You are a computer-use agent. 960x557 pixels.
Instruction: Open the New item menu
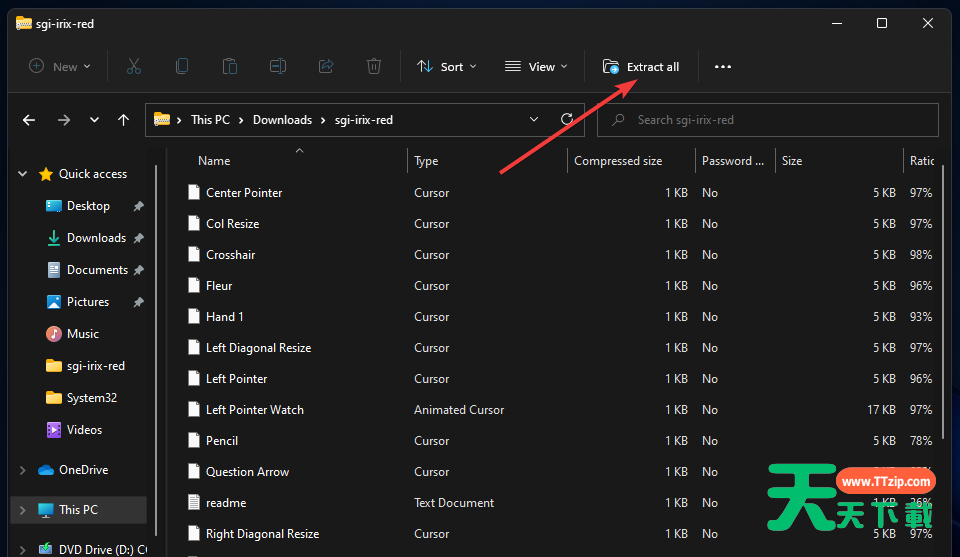click(x=60, y=67)
